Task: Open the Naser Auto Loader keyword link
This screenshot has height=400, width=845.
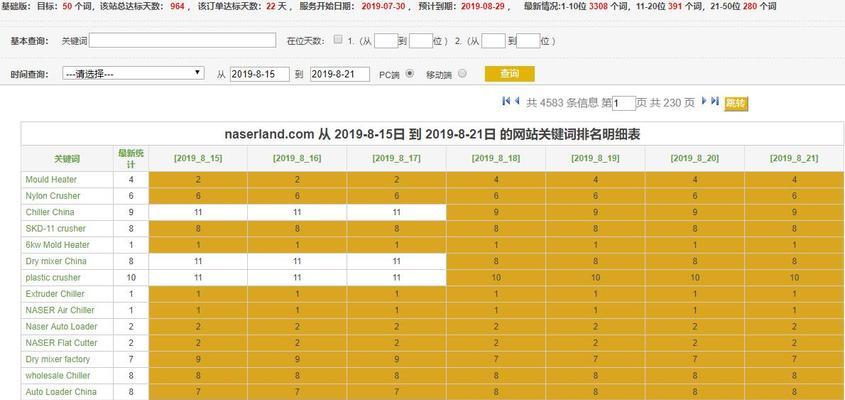Action: (61, 326)
